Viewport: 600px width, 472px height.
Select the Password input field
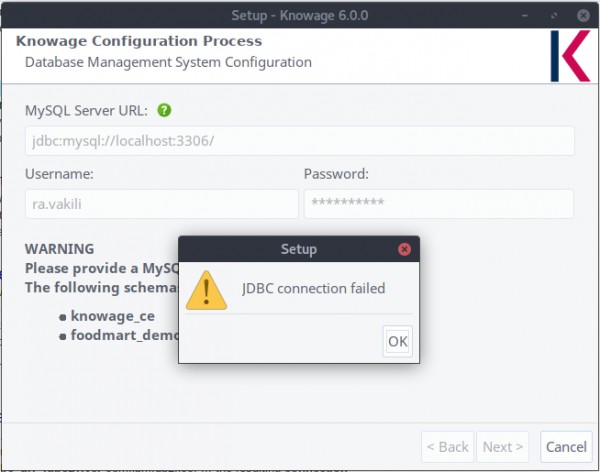(x=438, y=204)
